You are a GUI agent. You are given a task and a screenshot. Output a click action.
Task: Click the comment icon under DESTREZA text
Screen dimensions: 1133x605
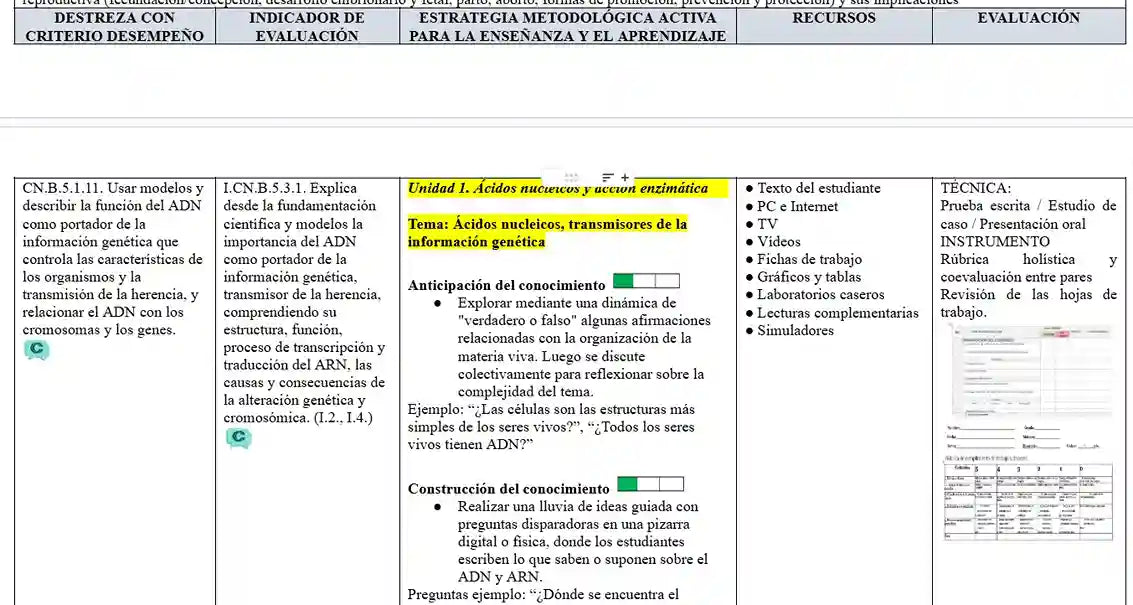(x=36, y=350)
